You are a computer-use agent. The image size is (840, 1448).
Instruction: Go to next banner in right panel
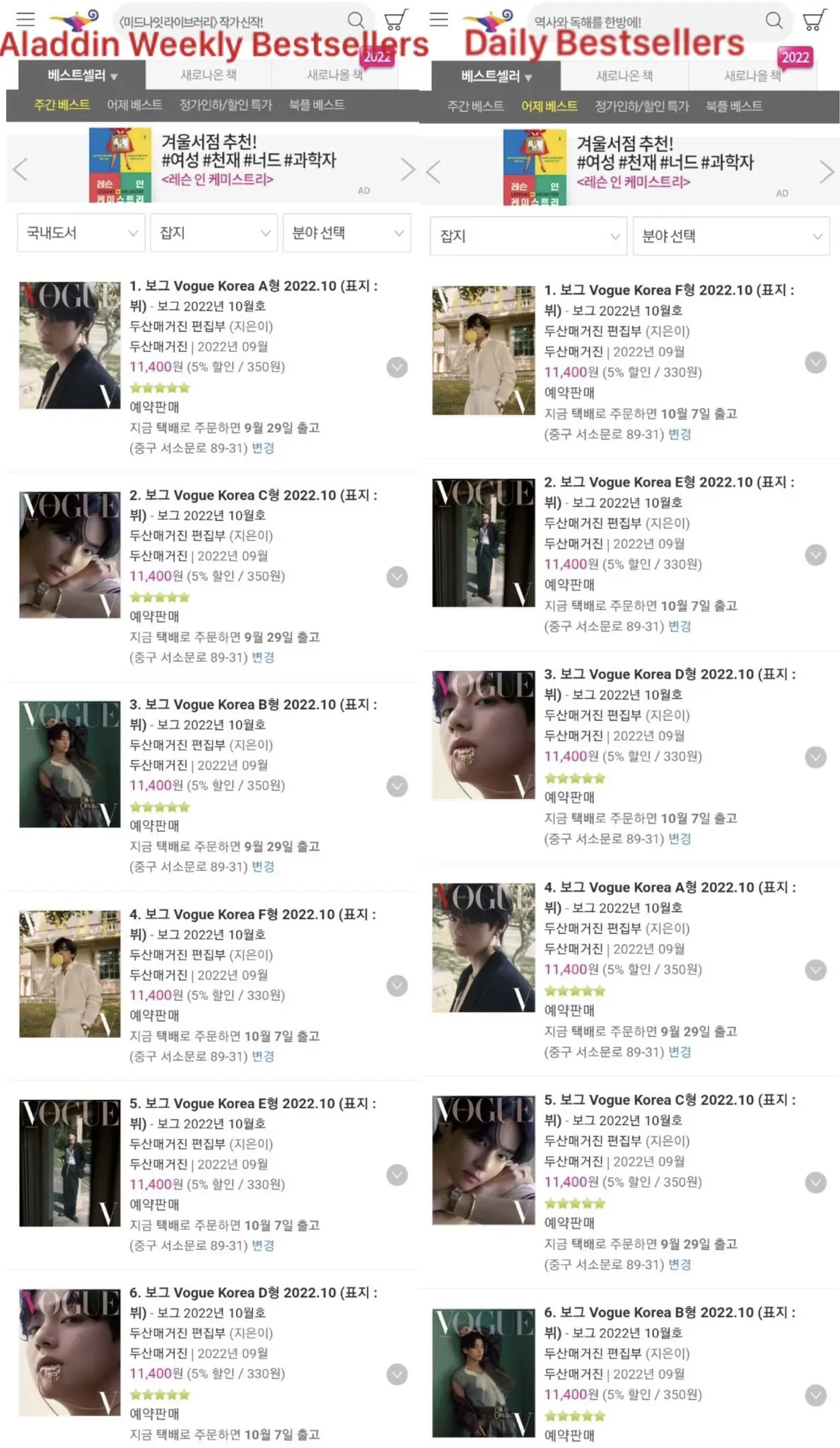click(x=826, y=172)
